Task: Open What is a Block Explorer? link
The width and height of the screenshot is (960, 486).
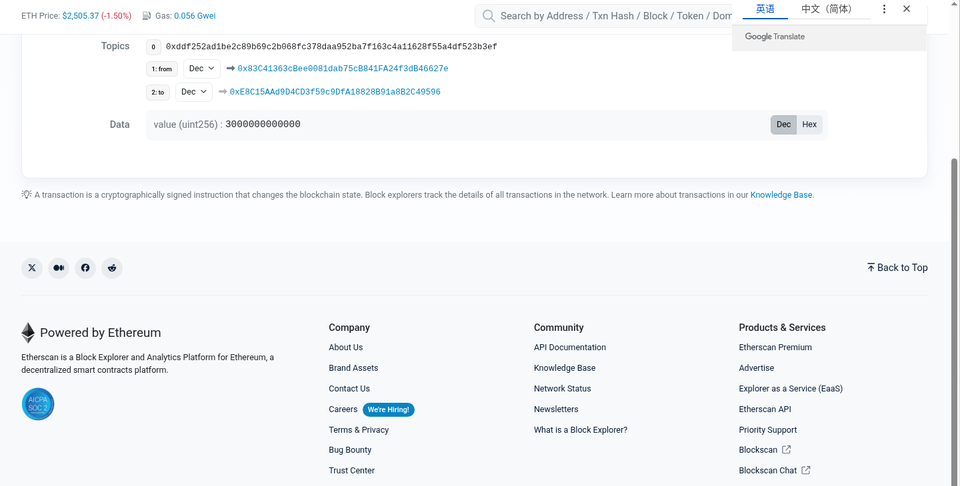Action: 580,430
